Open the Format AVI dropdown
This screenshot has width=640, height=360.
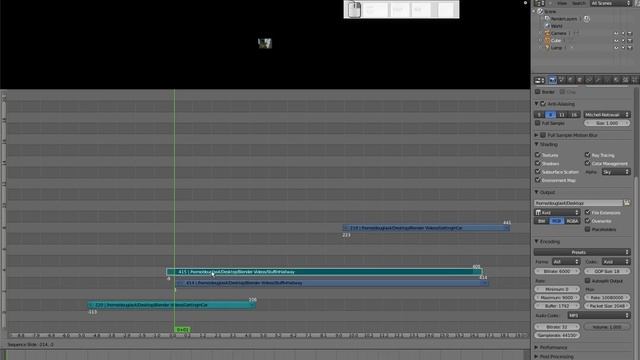coord(566,262)
